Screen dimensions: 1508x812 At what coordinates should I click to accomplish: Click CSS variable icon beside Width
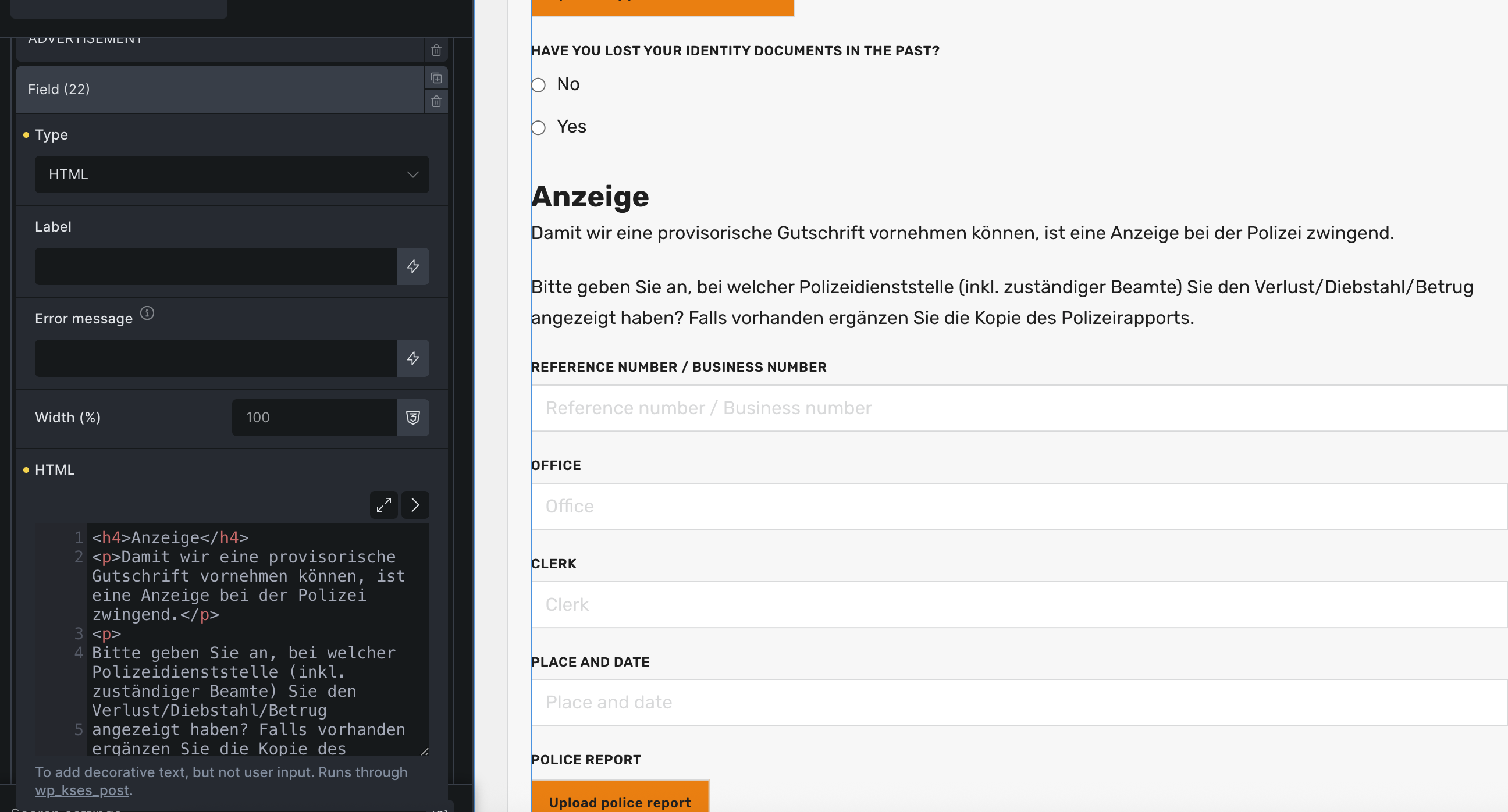(412, 418)
